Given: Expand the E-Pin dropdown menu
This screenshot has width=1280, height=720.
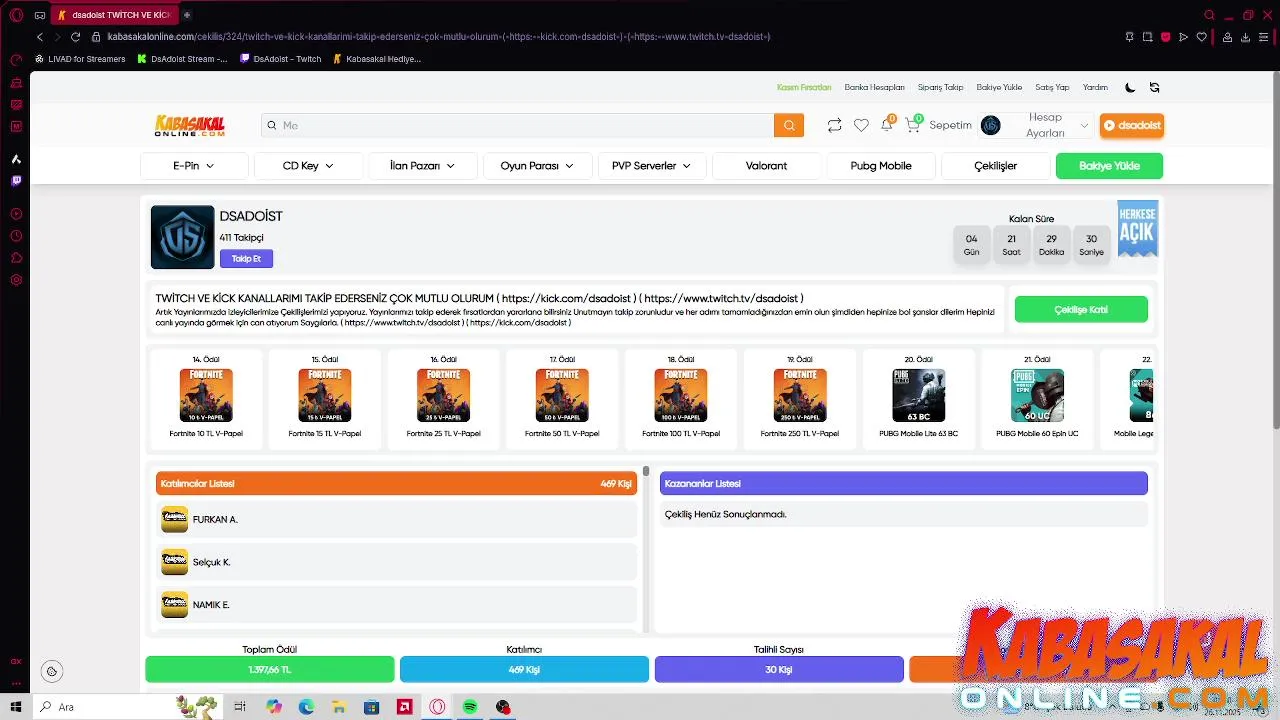Looking at the screenshot, I should pyautogui.click(x=194, y=166).
